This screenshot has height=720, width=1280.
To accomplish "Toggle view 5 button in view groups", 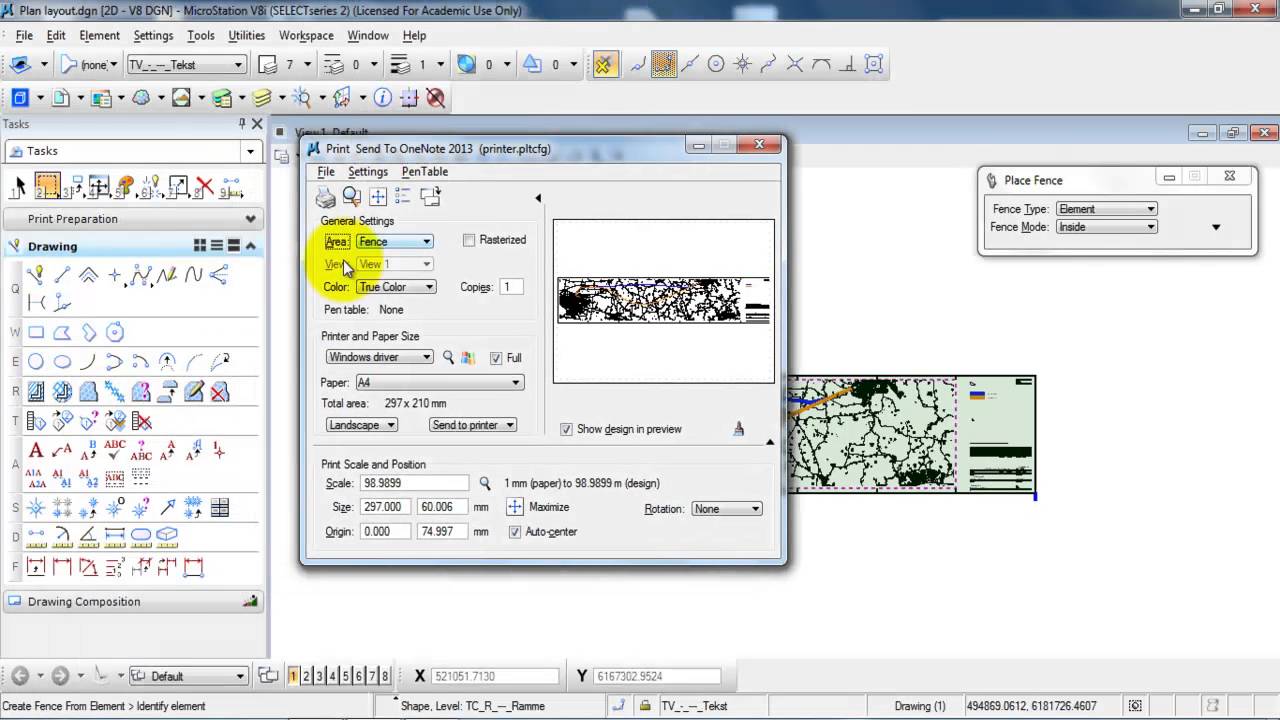I will [x=346, y=676].
